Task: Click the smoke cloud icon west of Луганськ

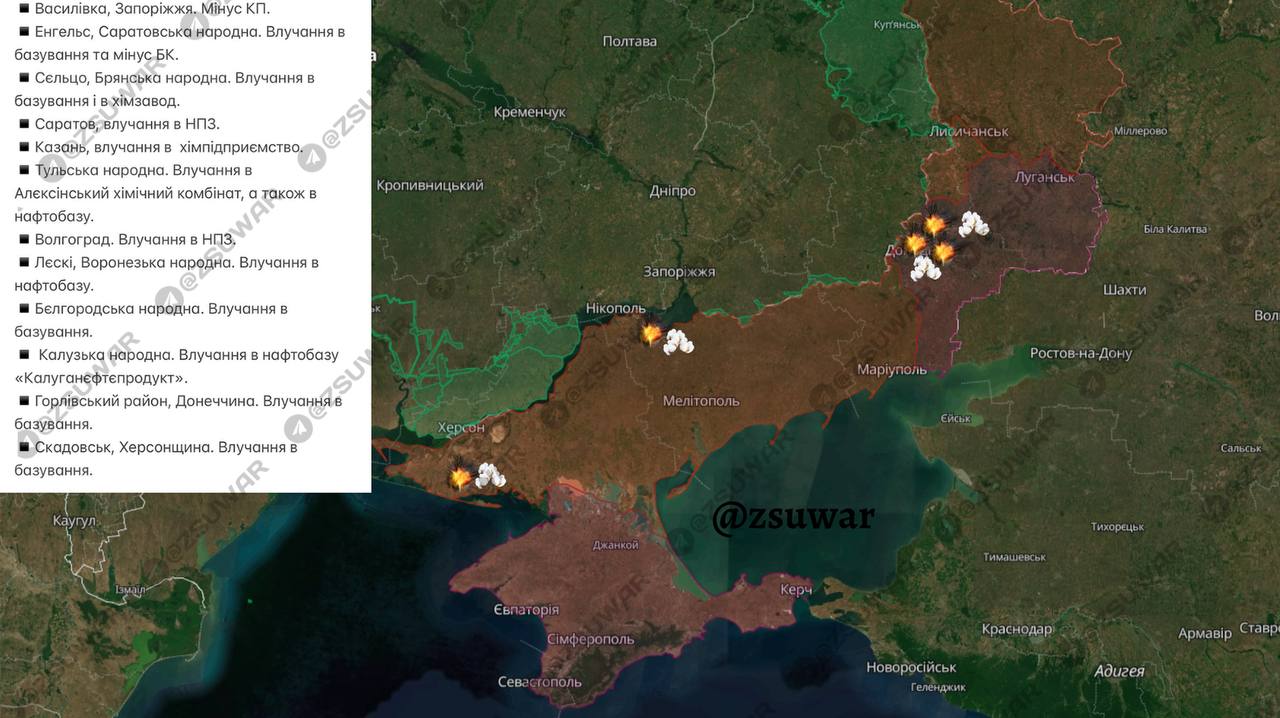Action: 974,225
